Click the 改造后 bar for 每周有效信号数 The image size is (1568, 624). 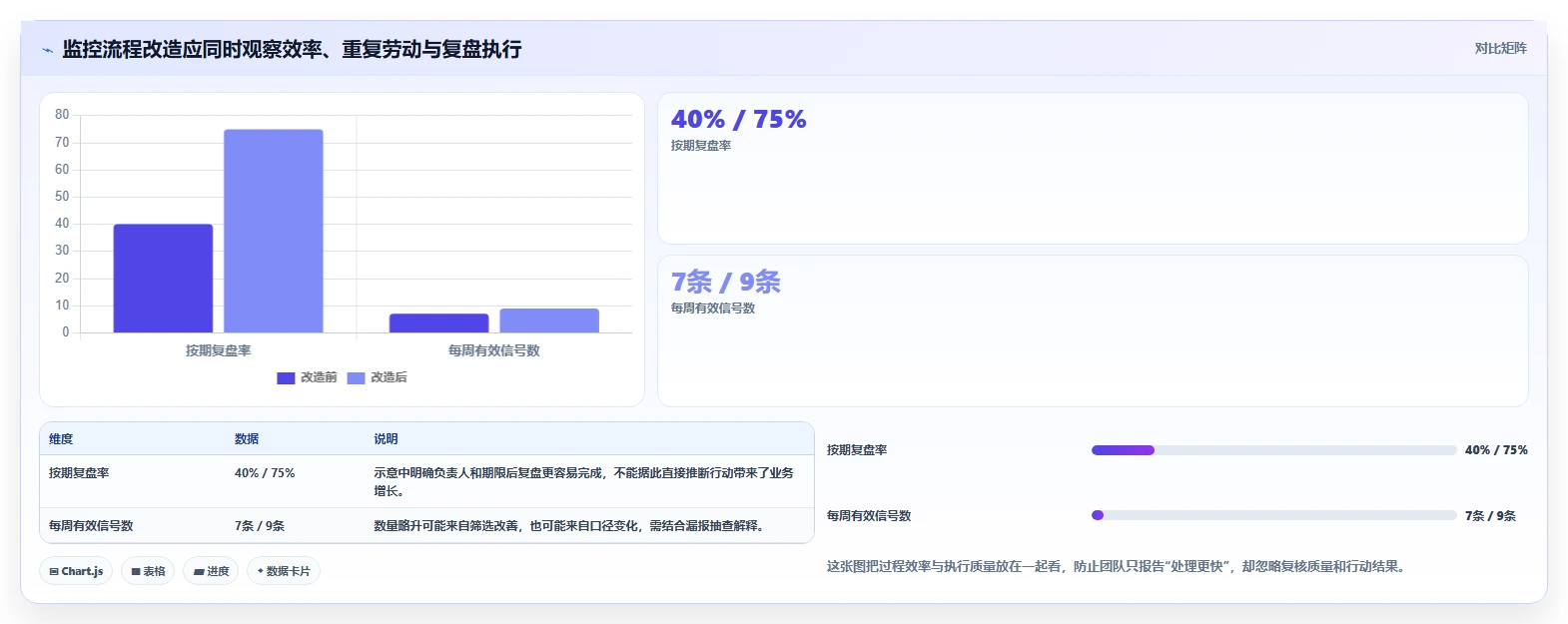[549, 320]
